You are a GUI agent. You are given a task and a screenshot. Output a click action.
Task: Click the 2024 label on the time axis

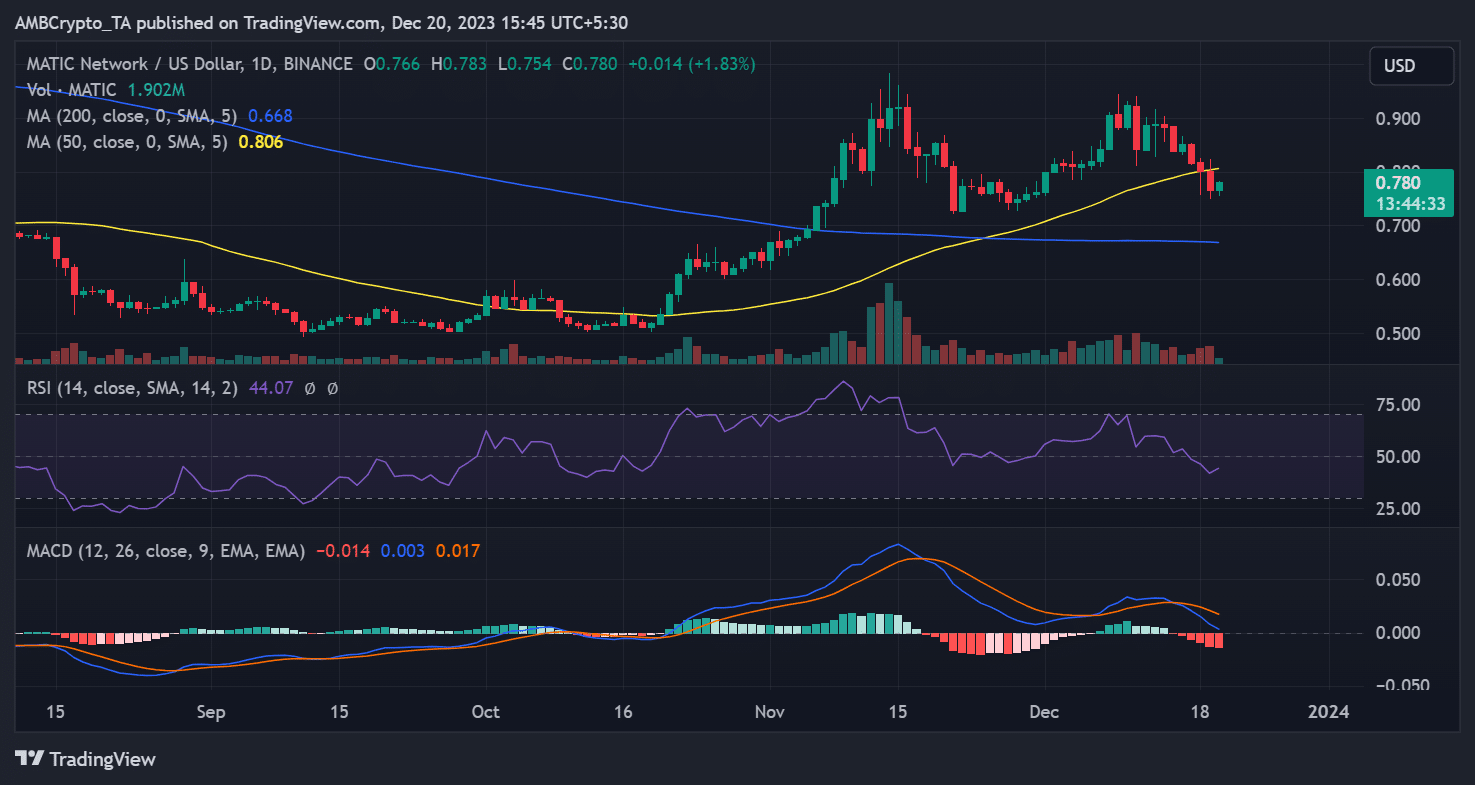pos(1329,713)
